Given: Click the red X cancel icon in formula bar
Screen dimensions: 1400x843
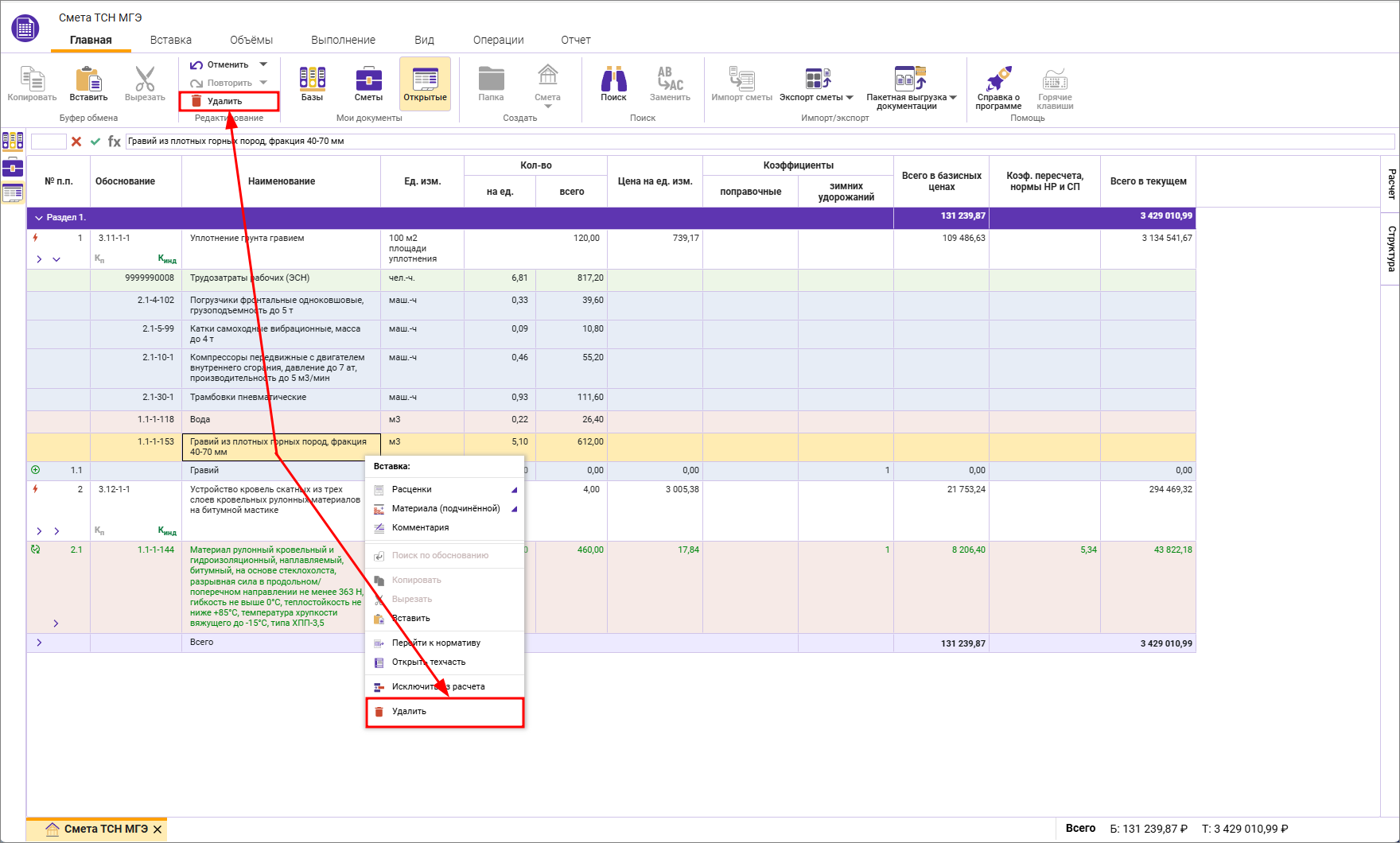Looking at the screenshot, I should pos(76,142).
